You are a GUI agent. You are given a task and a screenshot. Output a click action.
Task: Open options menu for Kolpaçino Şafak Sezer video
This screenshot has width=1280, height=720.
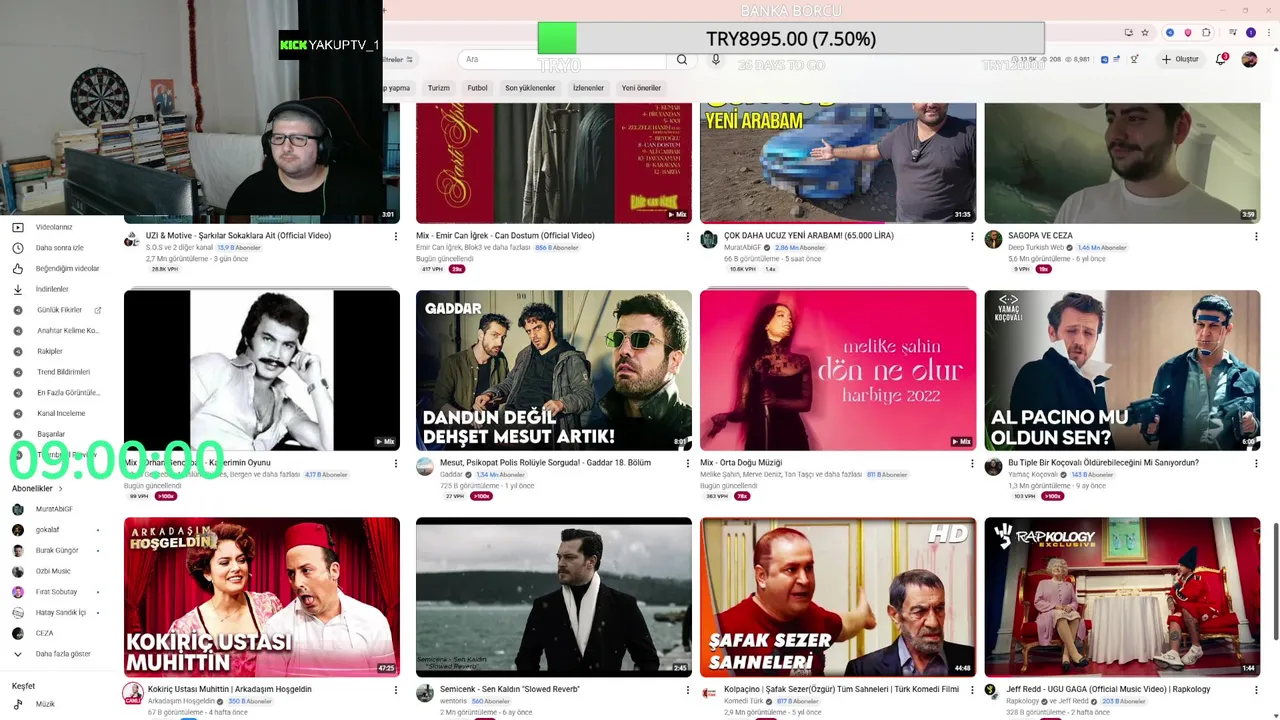coord(972,690)
